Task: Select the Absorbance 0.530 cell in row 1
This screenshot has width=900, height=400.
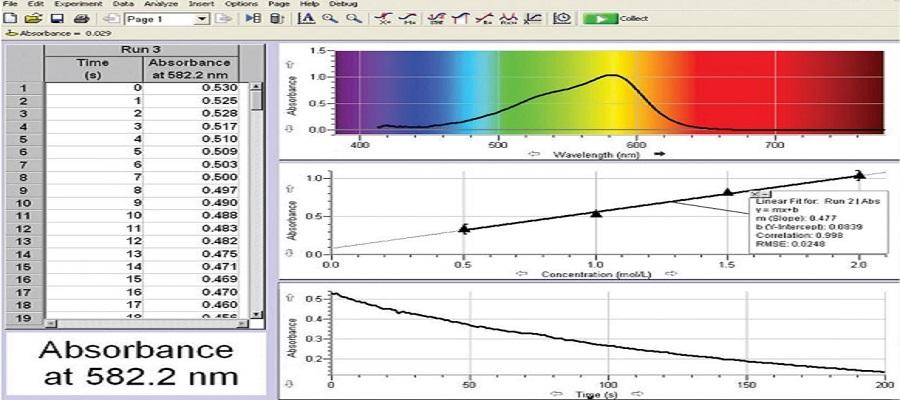Action: pyautogui.click(x=195, y=88)
